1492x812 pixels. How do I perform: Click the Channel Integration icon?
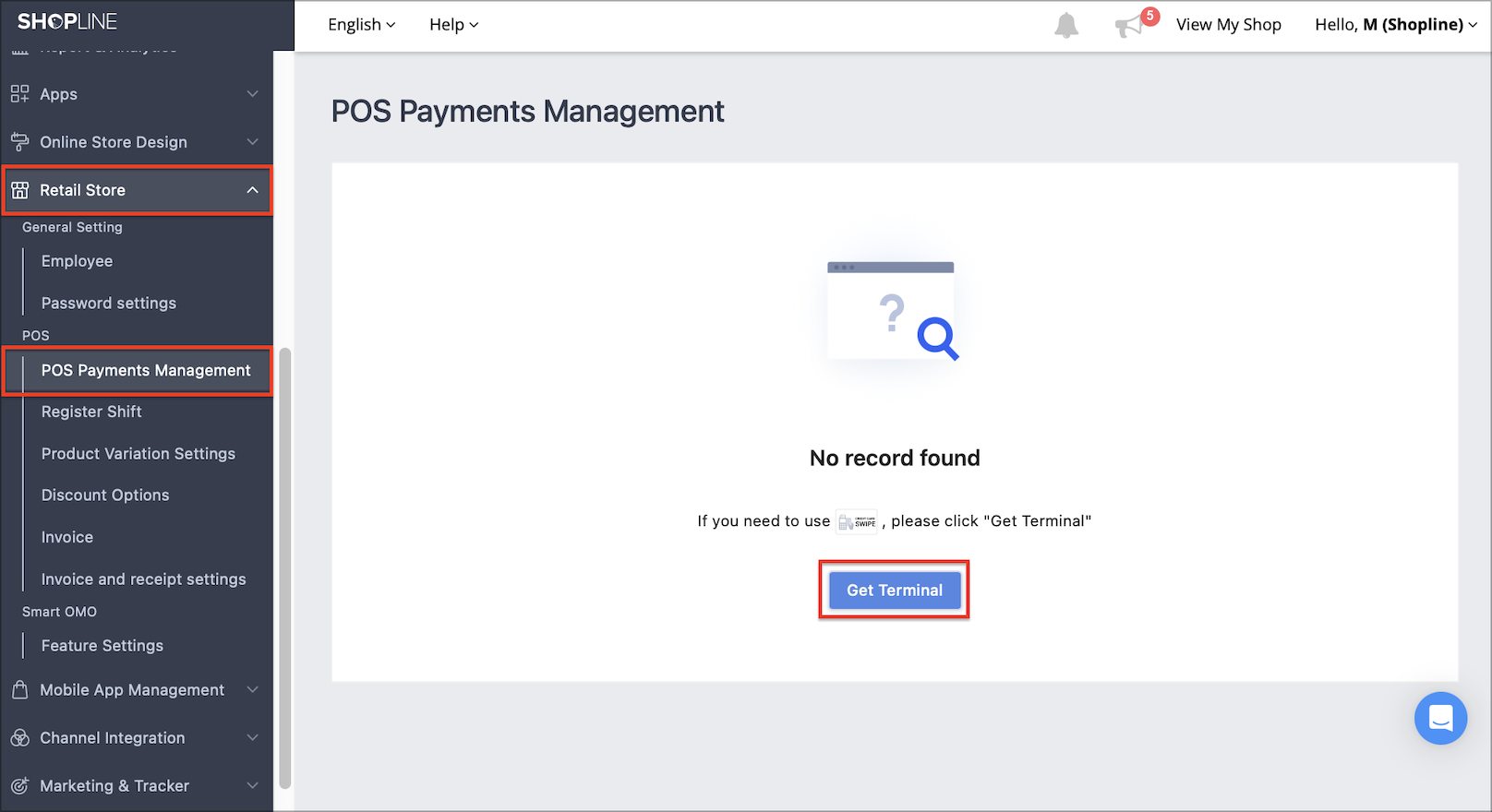click(x=19, y=738)
